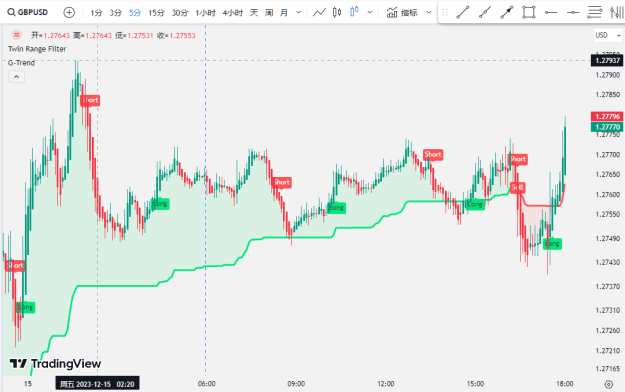The width and height of the screenshot is (625, 392).
Task: Expand the timeframe dropdown arrow
Action: point(299,12)
